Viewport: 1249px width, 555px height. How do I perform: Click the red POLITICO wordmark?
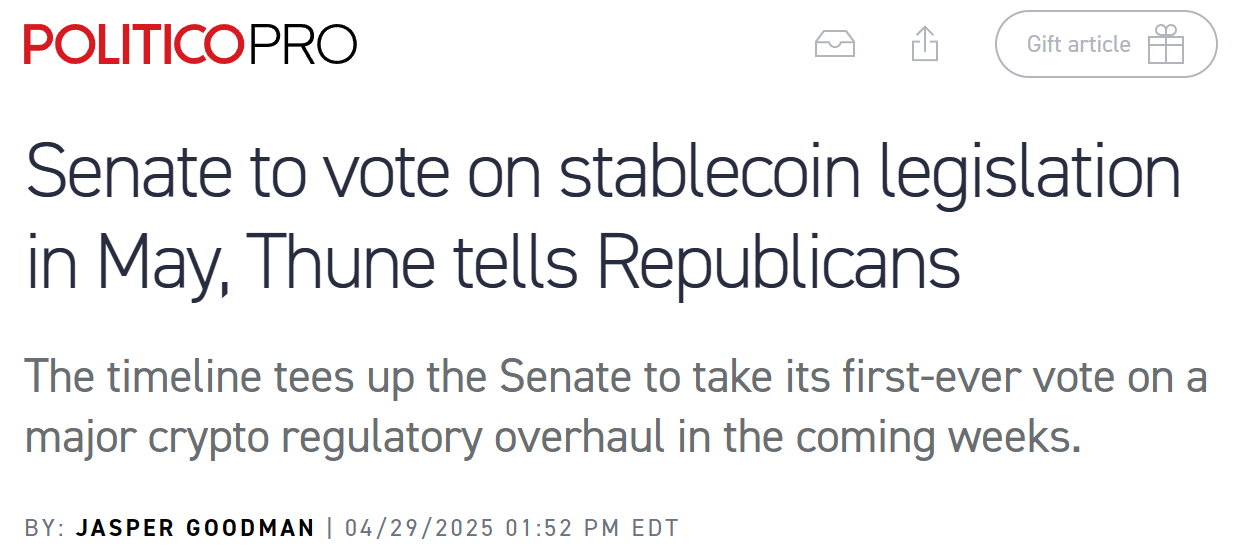(133, 45)
